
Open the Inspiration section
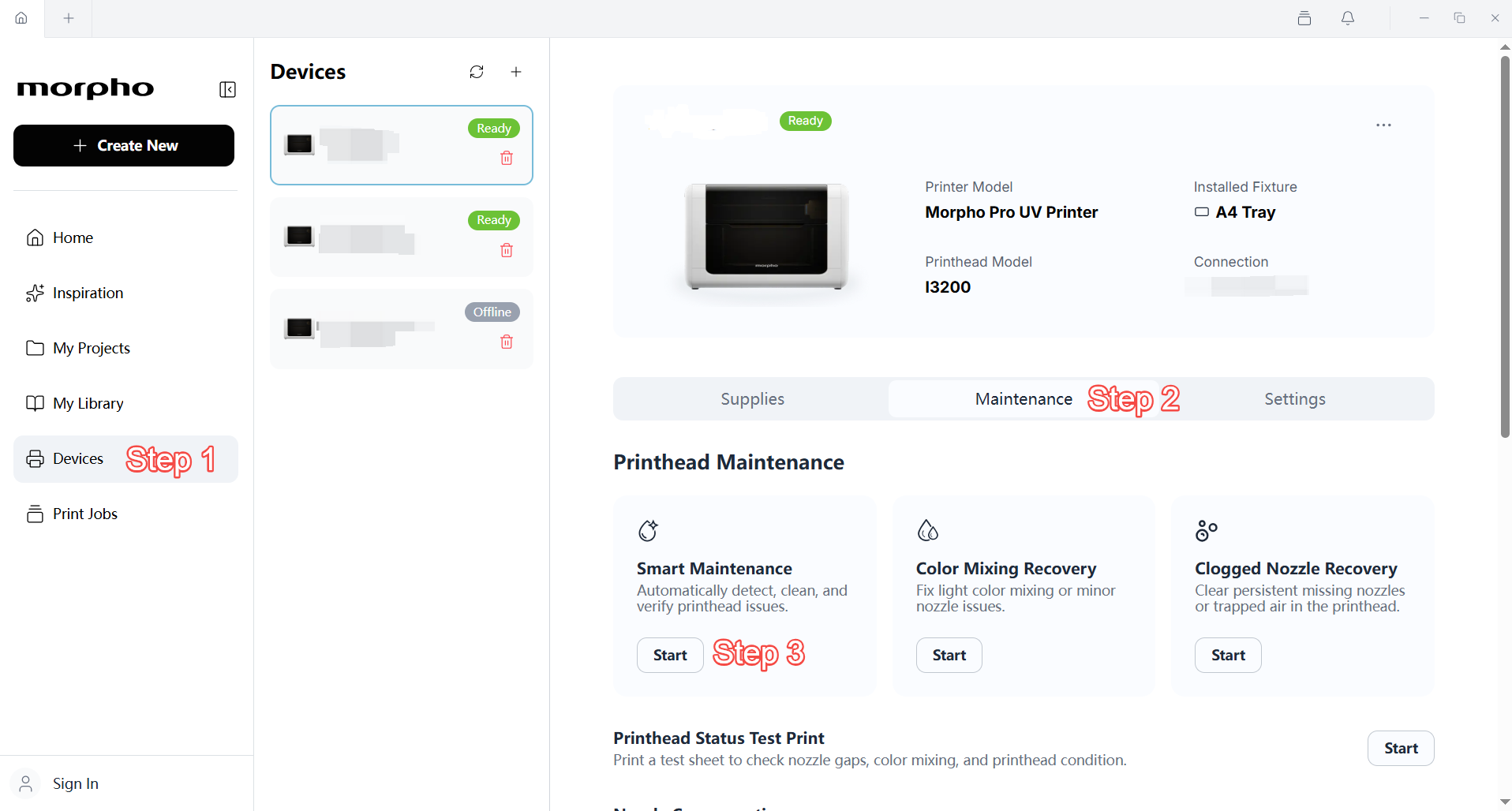click(x=125, y=293)
